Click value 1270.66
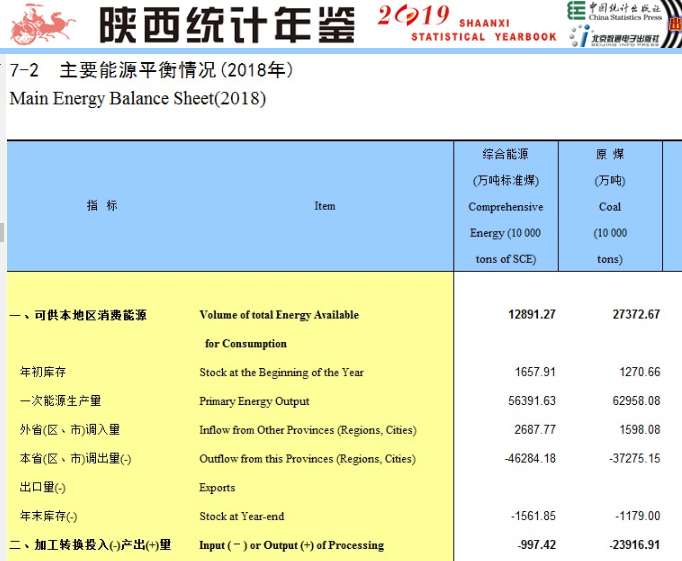 640,372
